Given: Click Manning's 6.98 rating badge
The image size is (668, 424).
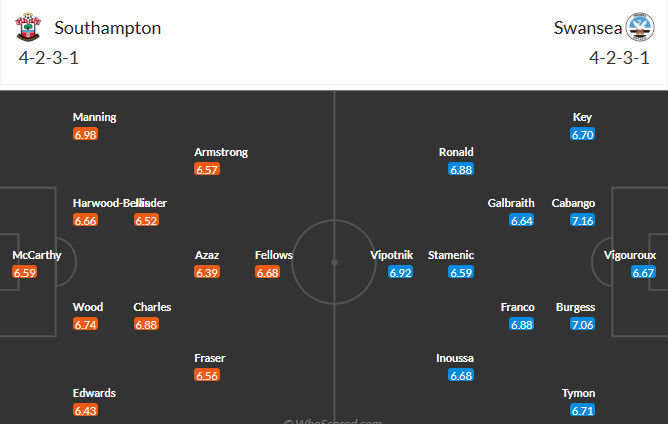Looking at the screenshot, I should tap(85, 134).
